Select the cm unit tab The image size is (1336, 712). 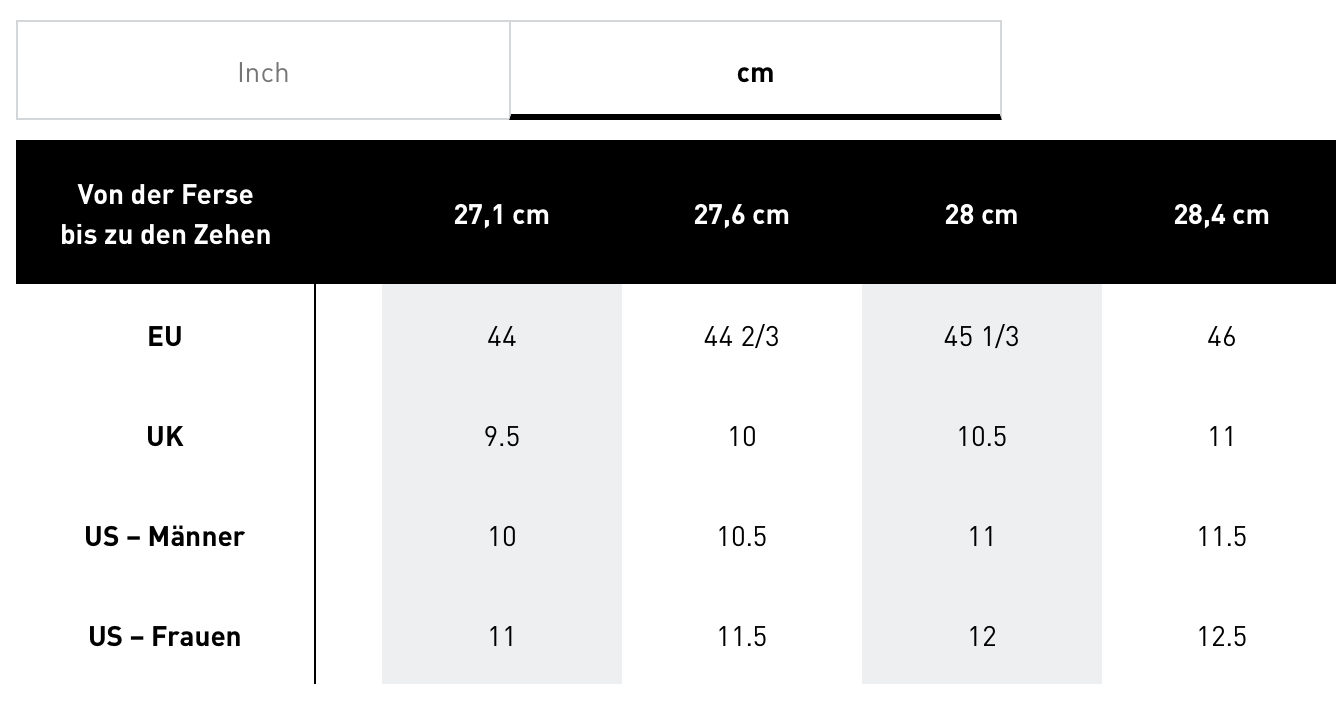coord(755,72)
